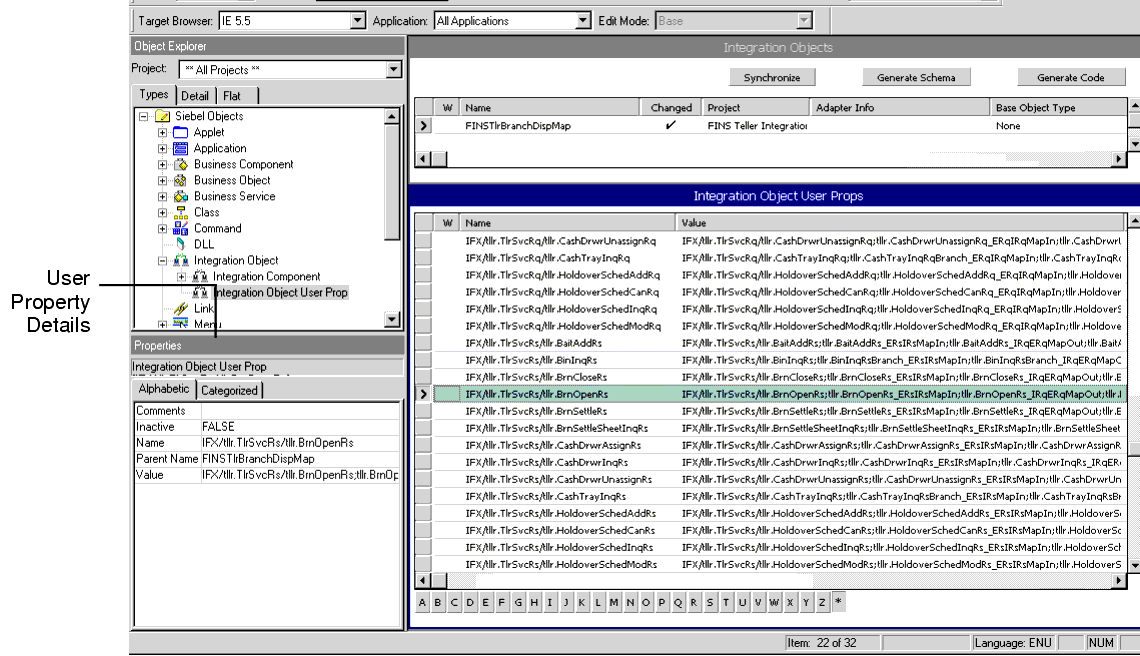Switch to the Detail tab
Screen dimensions: 1140x656
pos(195,96)
